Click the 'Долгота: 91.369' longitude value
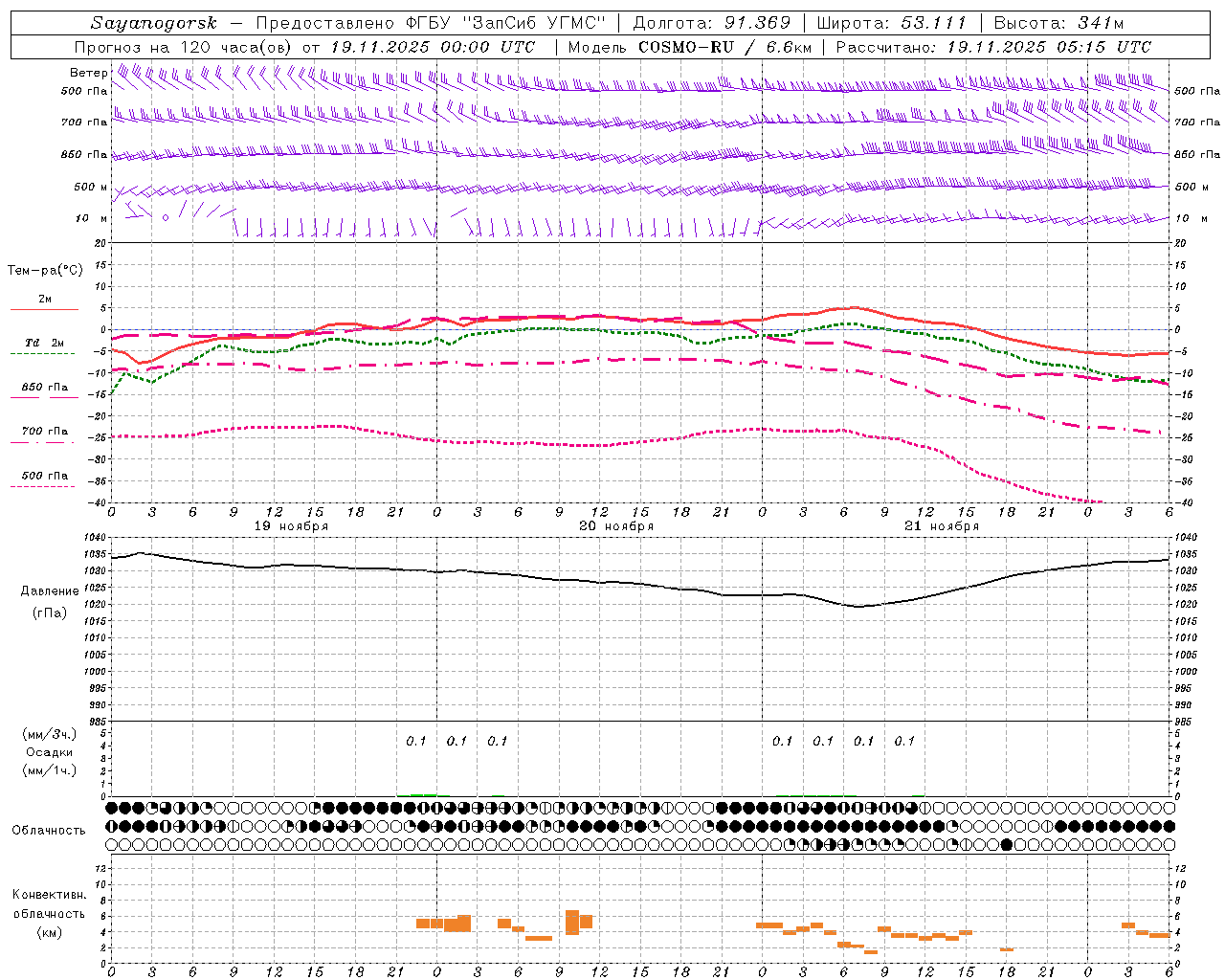 pyautogui.click(x=712, y=23)
